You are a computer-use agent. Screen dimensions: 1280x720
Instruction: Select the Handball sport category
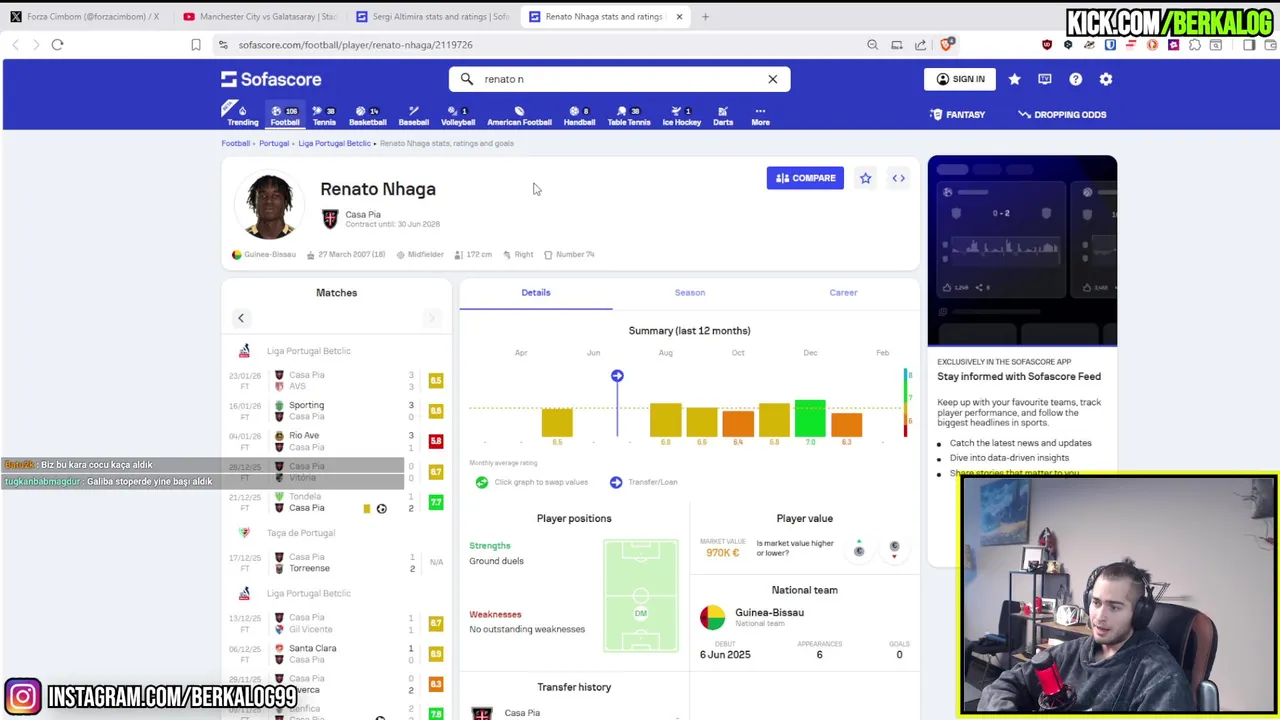579,115
